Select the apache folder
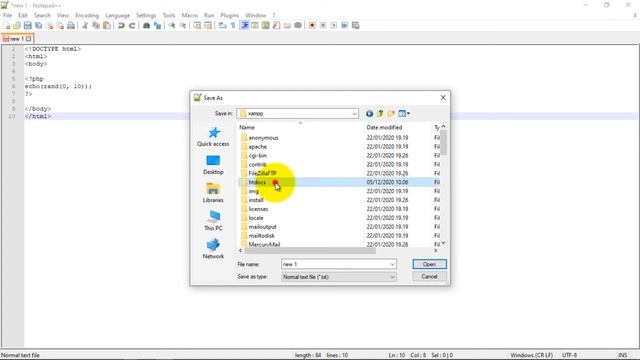 (258, 147)
